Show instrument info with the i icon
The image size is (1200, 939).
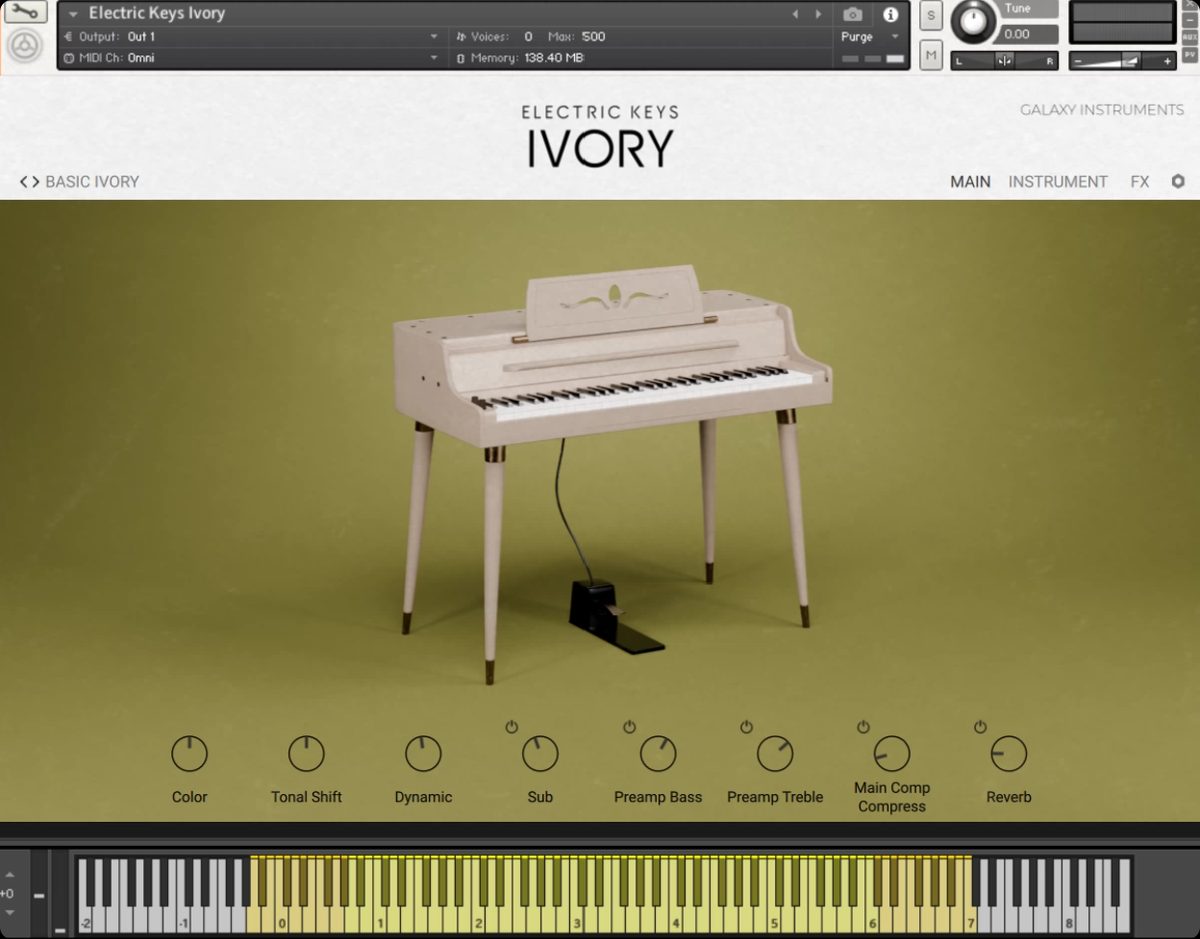click(x=890, y=14)
